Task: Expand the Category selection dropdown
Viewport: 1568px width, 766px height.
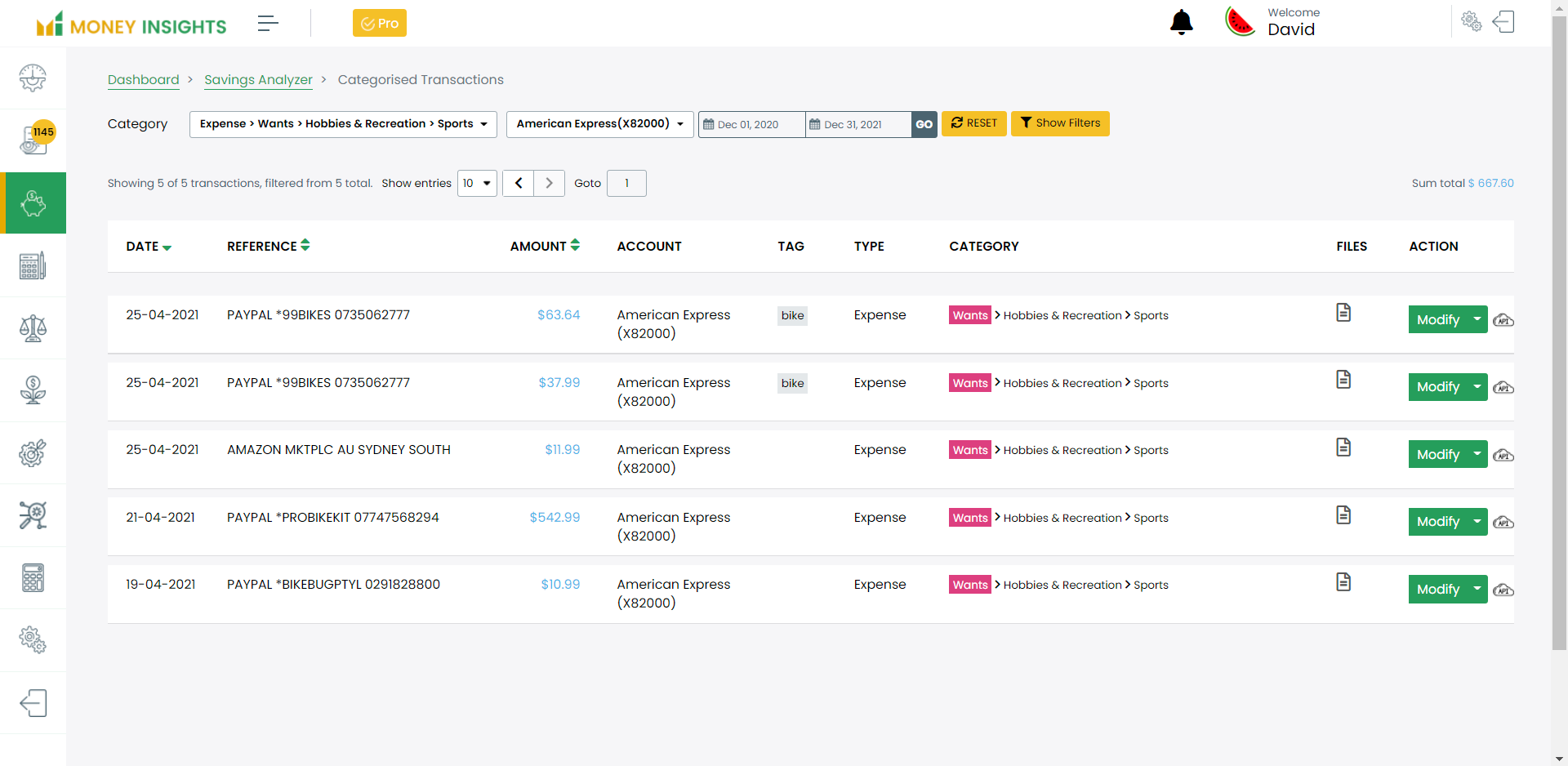Action: coord(343,124)
